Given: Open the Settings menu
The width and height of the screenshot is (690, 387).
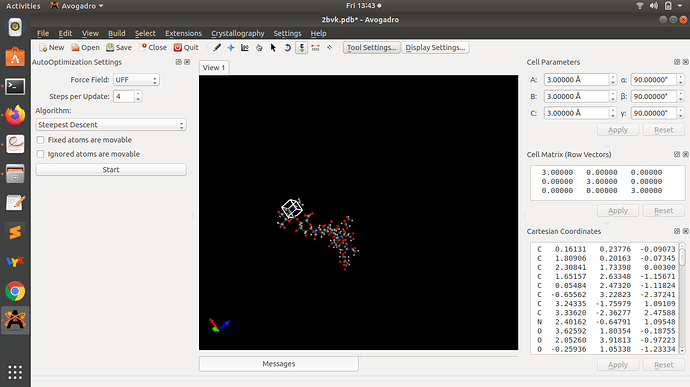Looking at the screenshot, I should [x=287, y=33].
